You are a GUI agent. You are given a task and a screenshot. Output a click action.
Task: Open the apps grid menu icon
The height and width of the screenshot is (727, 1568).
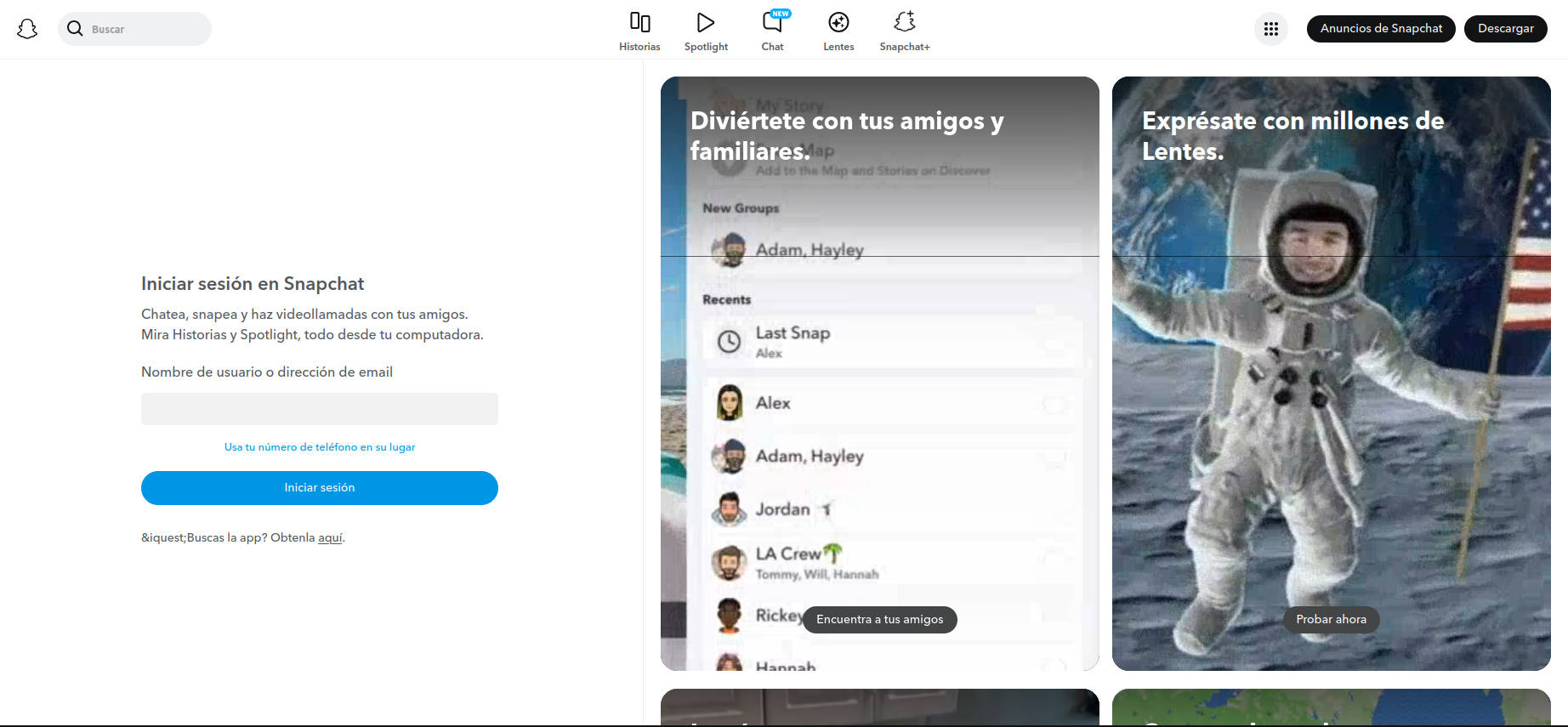tap(1270, 29)
